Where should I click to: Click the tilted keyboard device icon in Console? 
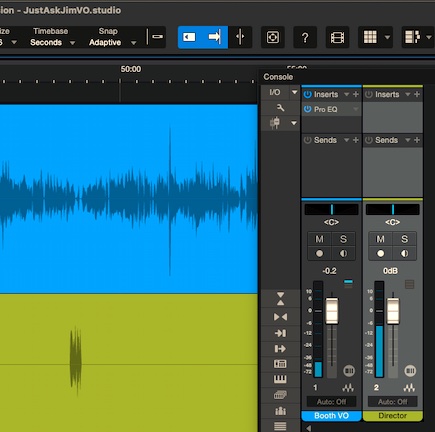coord(280,395)
